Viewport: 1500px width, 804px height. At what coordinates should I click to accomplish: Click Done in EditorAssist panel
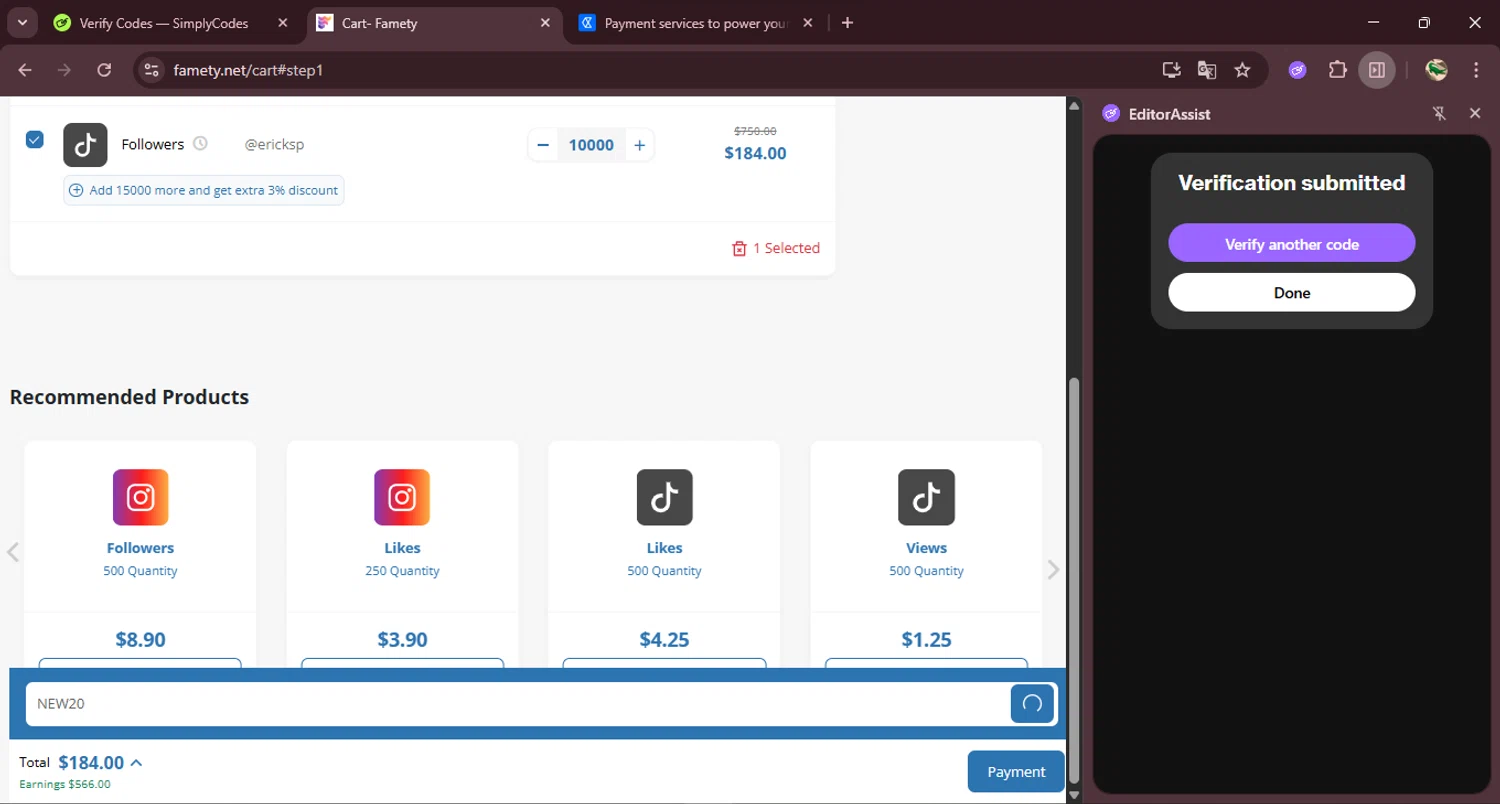point(1292,292)
